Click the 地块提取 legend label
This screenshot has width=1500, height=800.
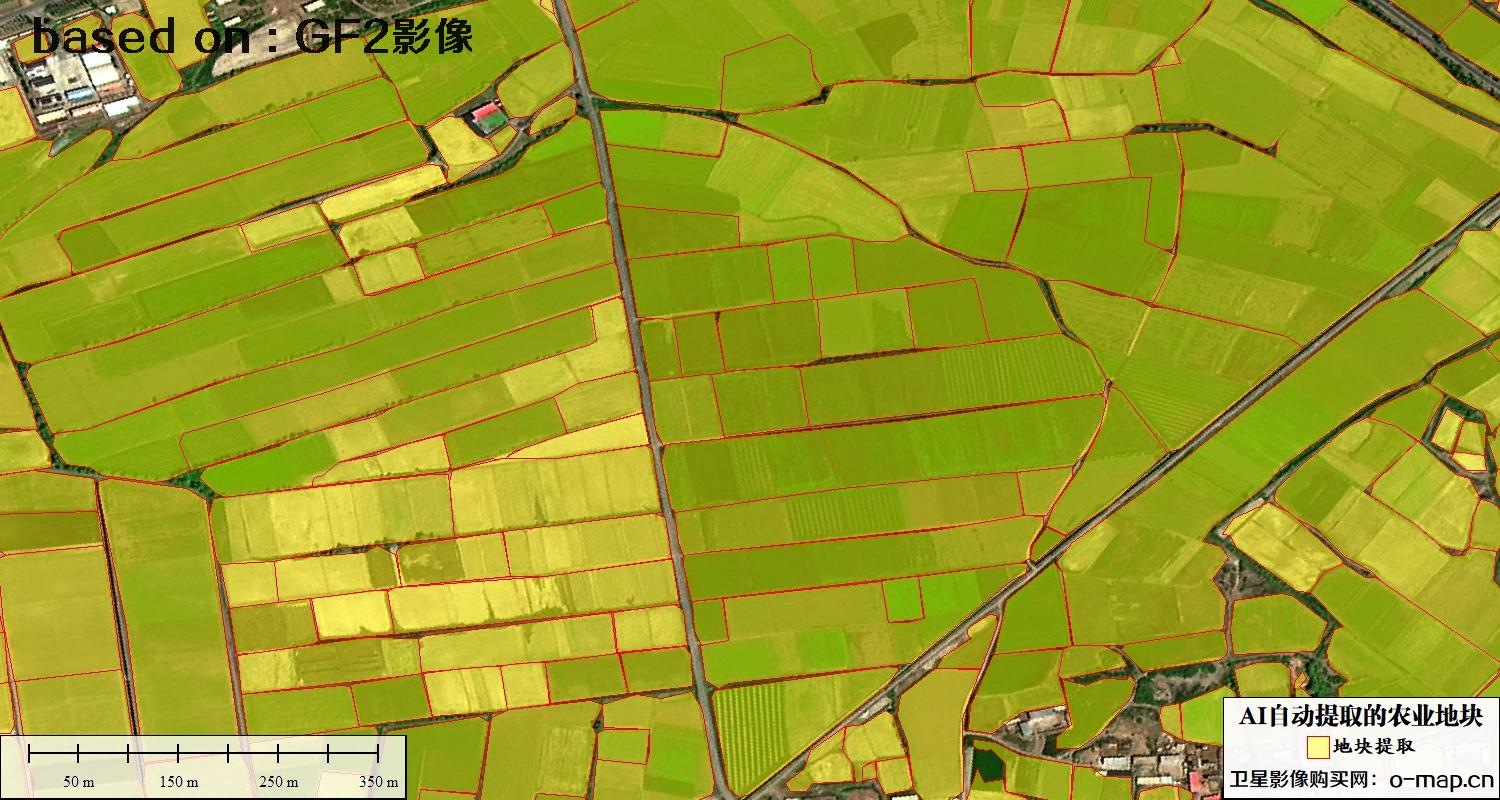[1375, 747]
